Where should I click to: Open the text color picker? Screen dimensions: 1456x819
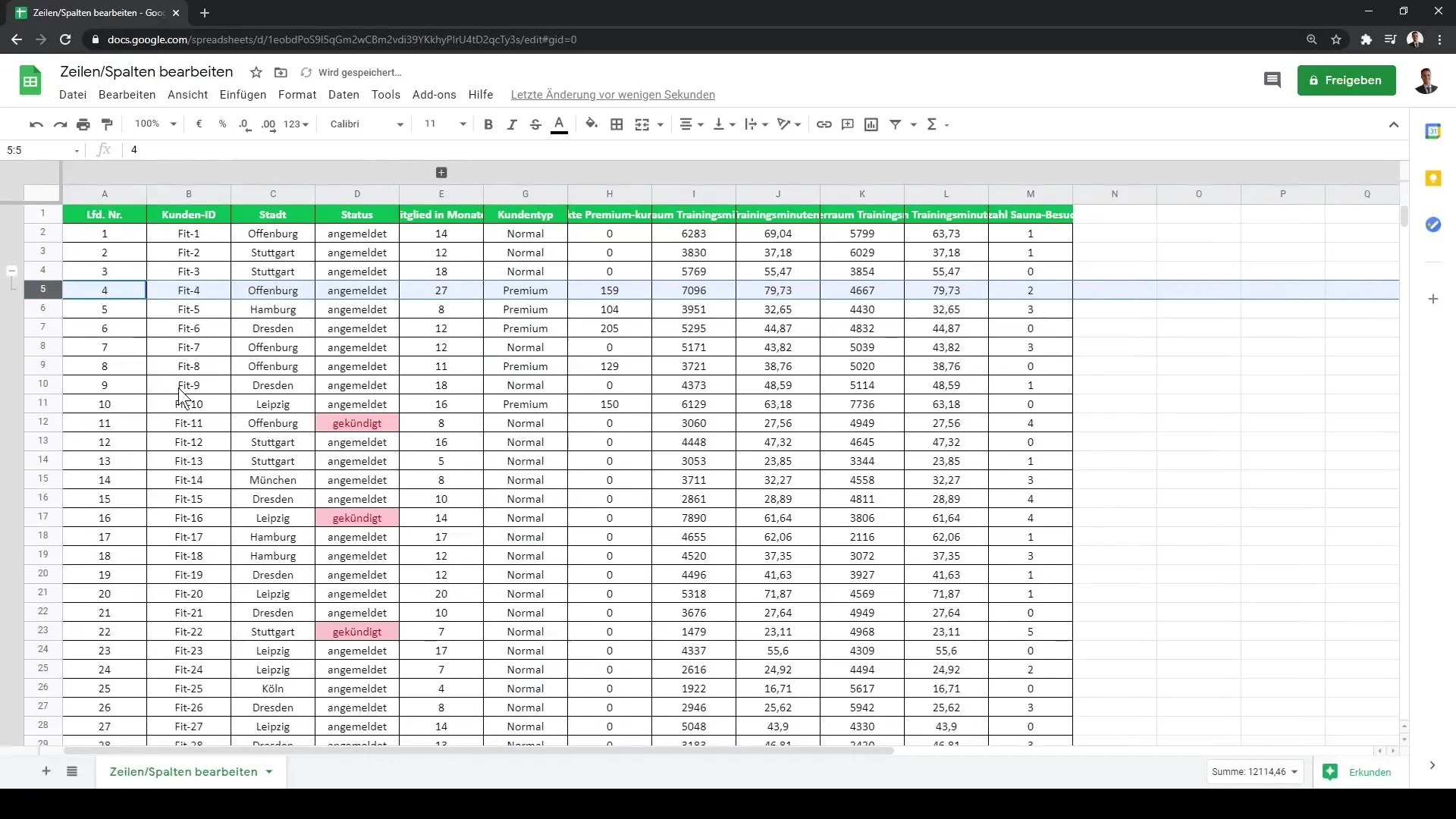(560, 124)
